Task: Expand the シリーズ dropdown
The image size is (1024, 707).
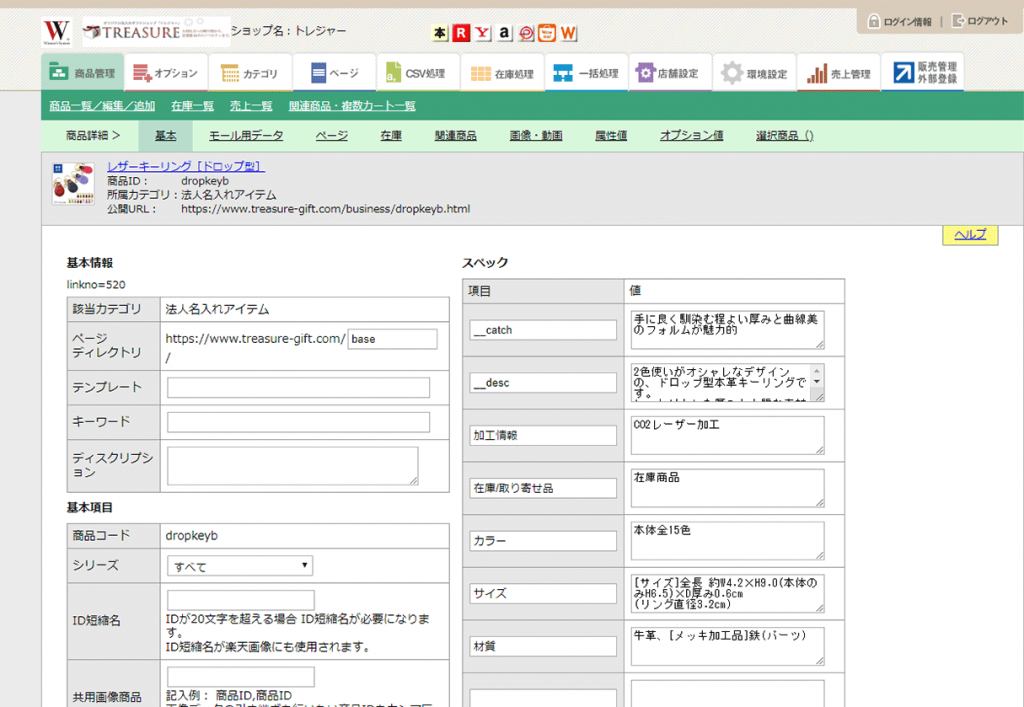Action: tap(240, 567)
